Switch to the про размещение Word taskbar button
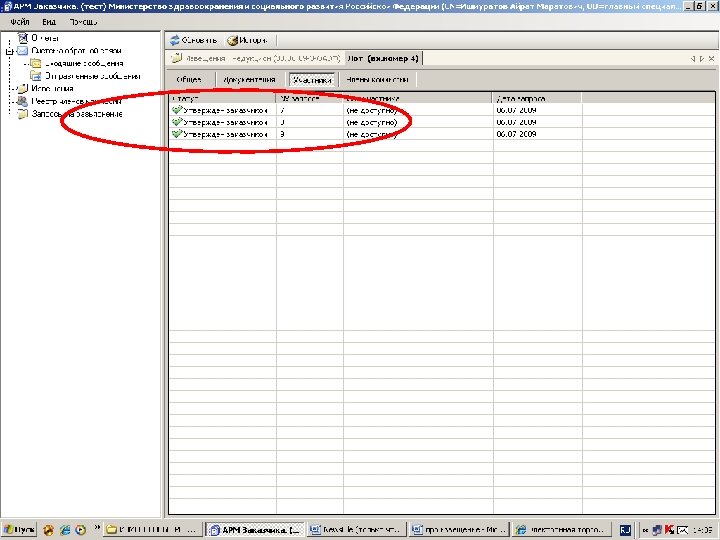The image size is (720, 540). (459, 530)
